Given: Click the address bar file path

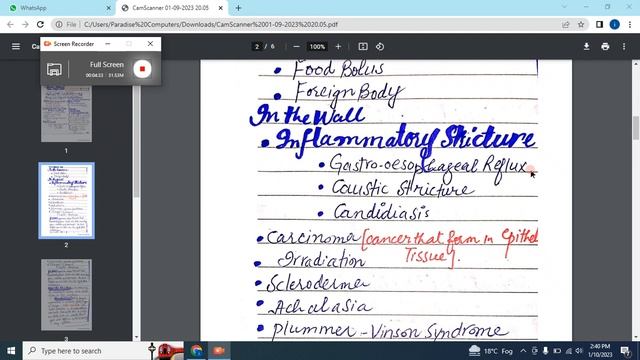Looking at the screenshot, I should [x=211, y=24].
